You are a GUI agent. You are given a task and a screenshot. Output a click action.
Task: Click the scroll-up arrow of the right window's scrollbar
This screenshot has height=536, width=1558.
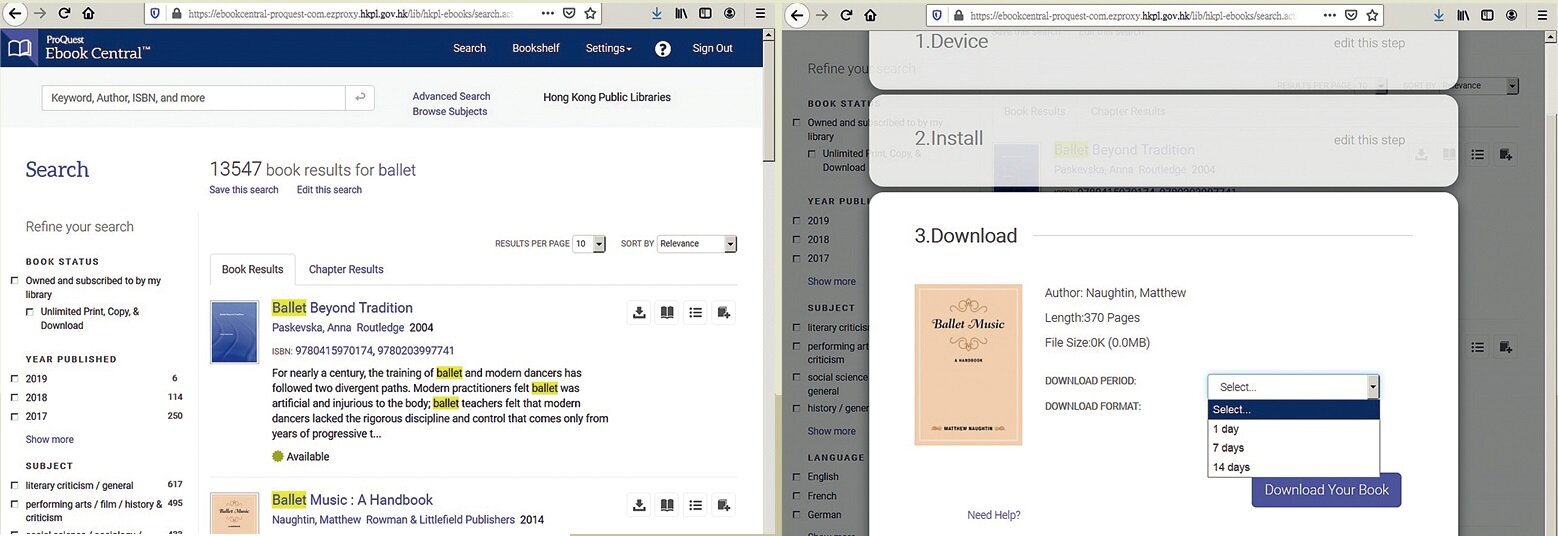pyautogui.click(x=1551, y=35)
